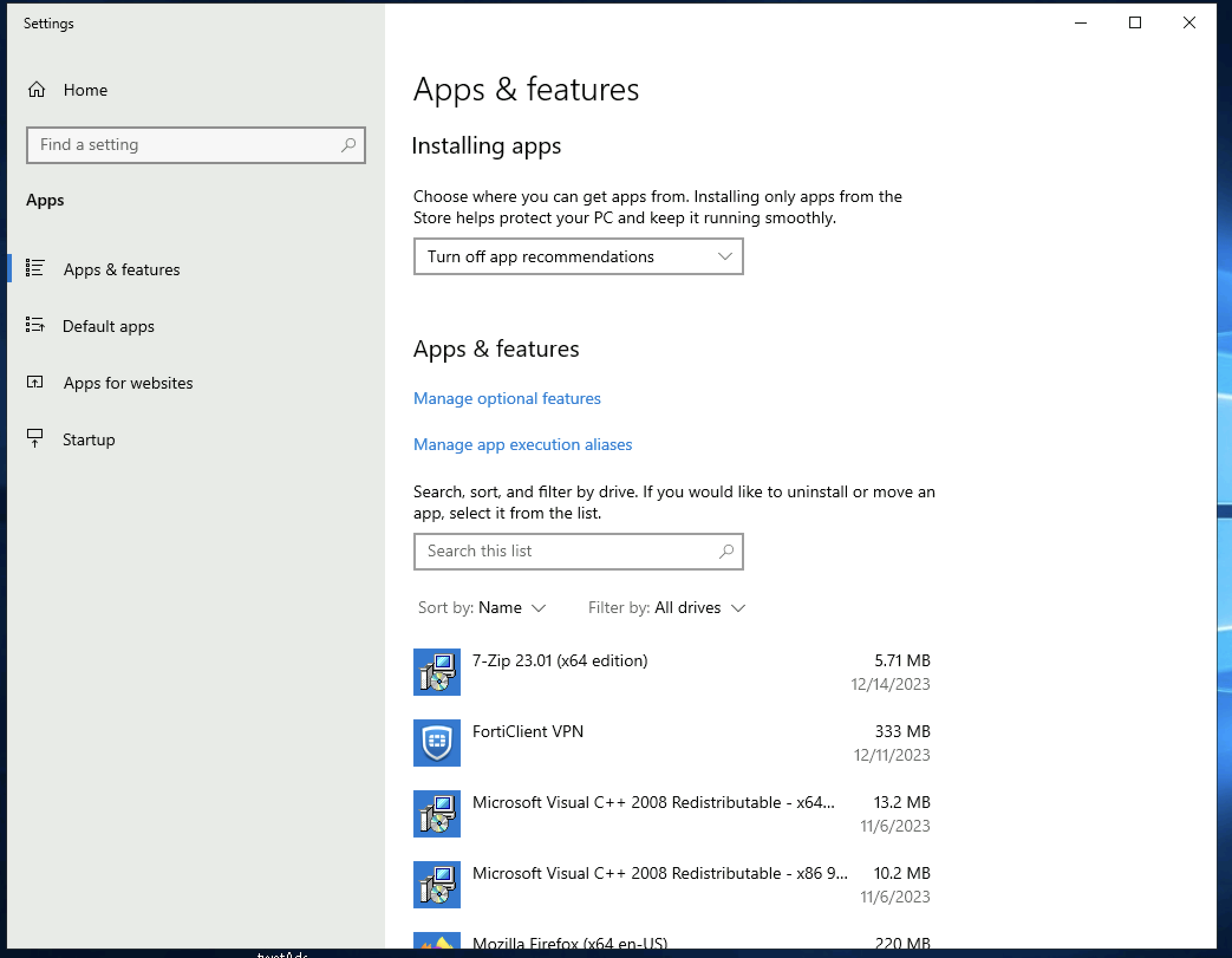Click magnifier icon in Find a setting
Image resolution: width=1232 pixels, height=958 pixels.
348,145
